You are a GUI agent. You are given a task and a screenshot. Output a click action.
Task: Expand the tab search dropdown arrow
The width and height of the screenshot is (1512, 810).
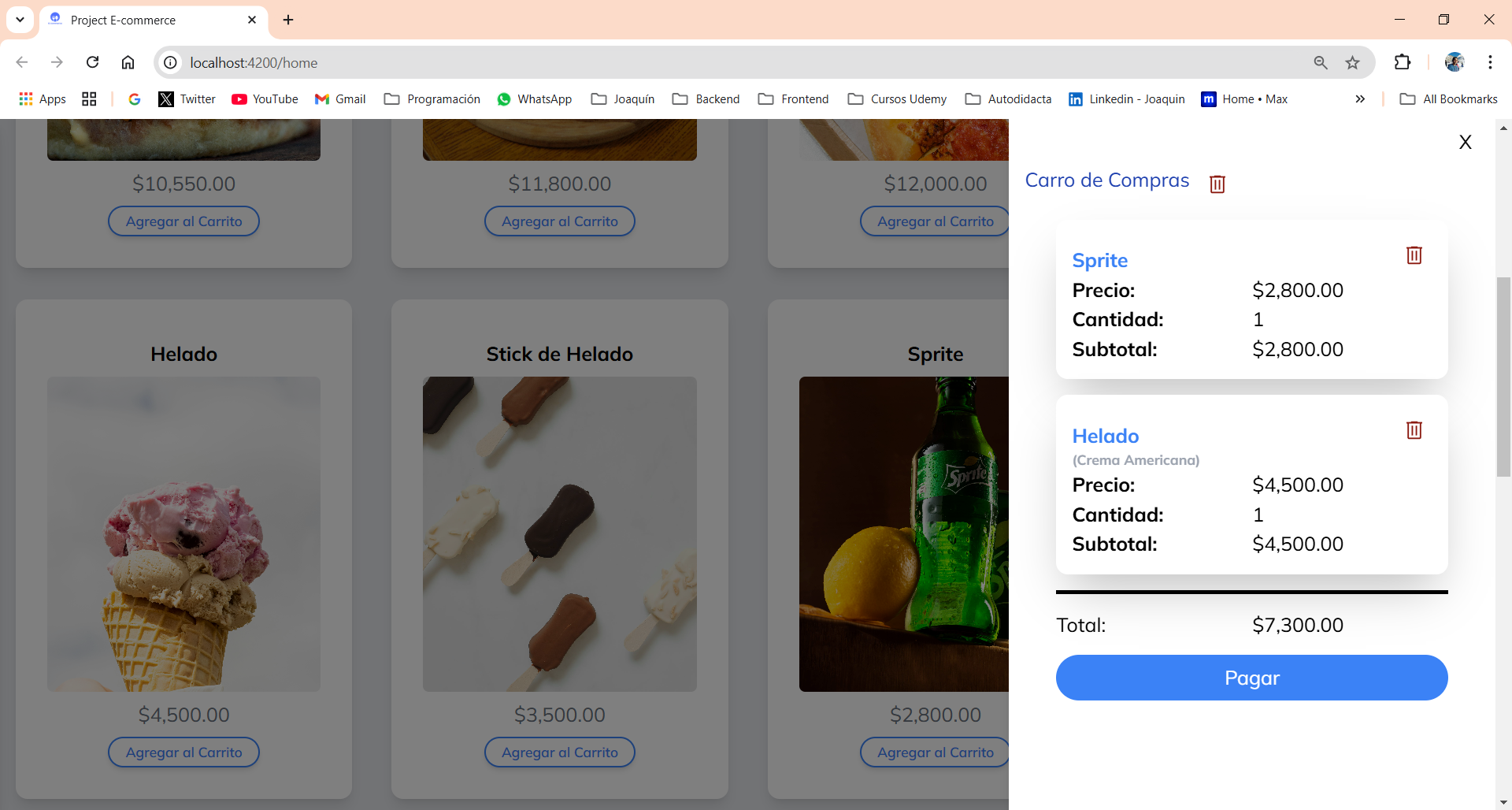tap(20, 20)
